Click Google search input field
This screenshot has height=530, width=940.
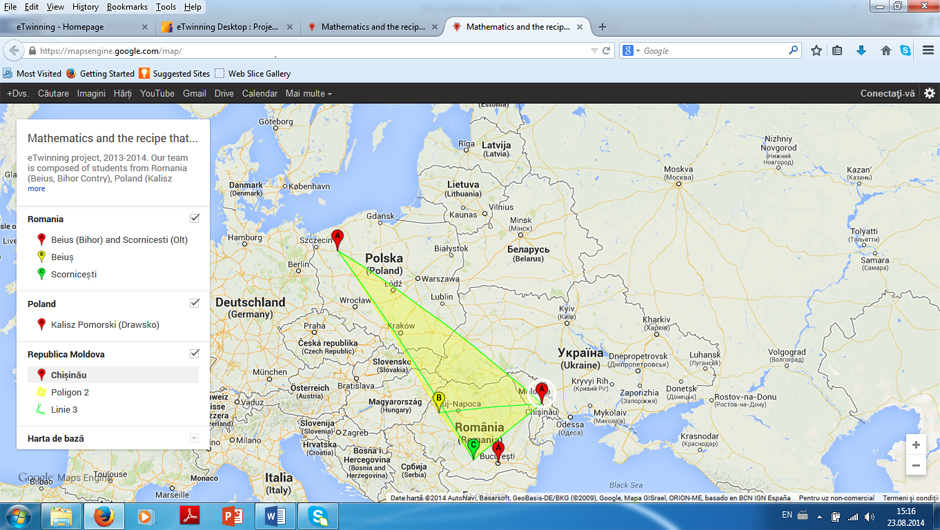click(x=713, y=51)
